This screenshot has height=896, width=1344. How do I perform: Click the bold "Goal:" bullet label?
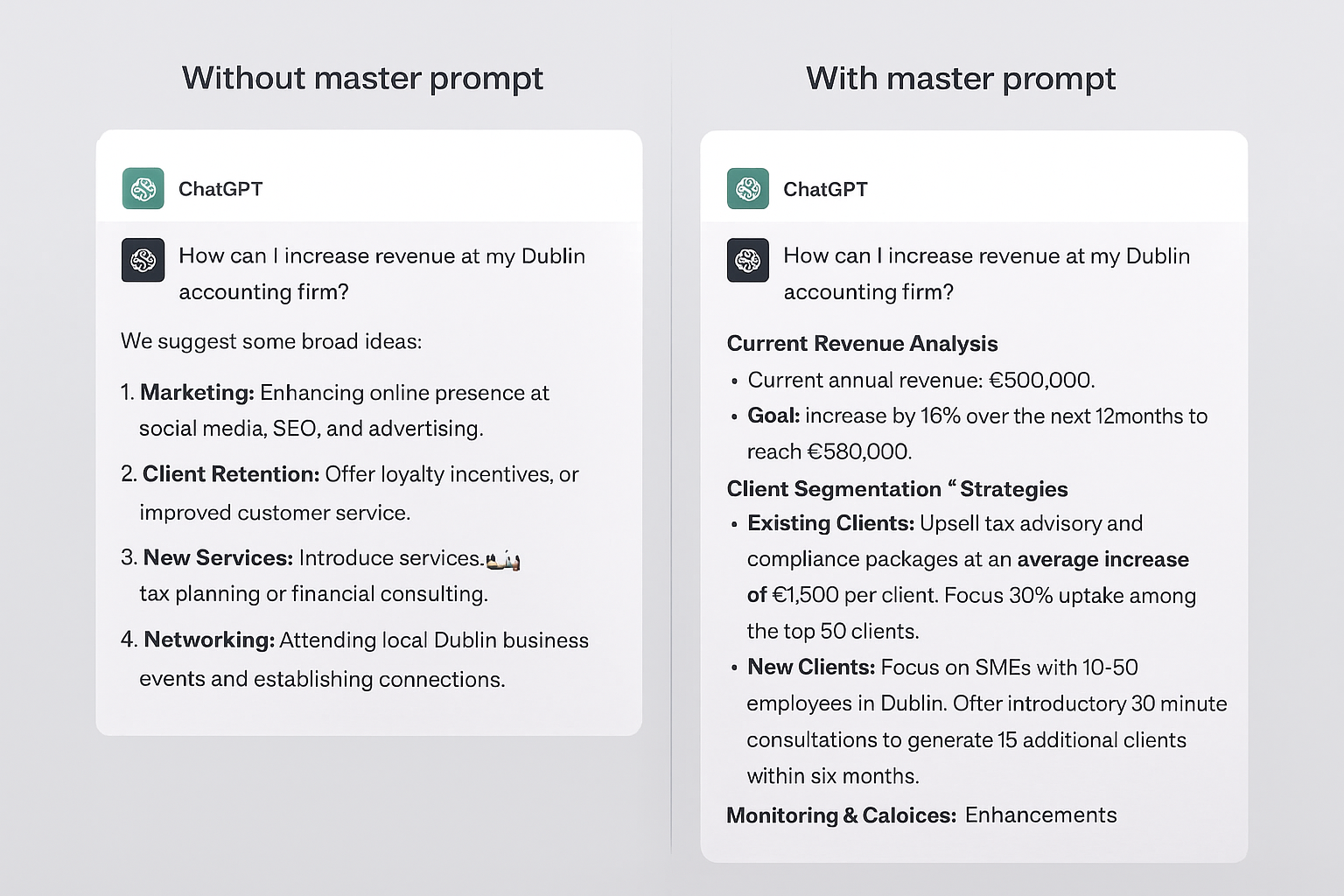point(773,416)
